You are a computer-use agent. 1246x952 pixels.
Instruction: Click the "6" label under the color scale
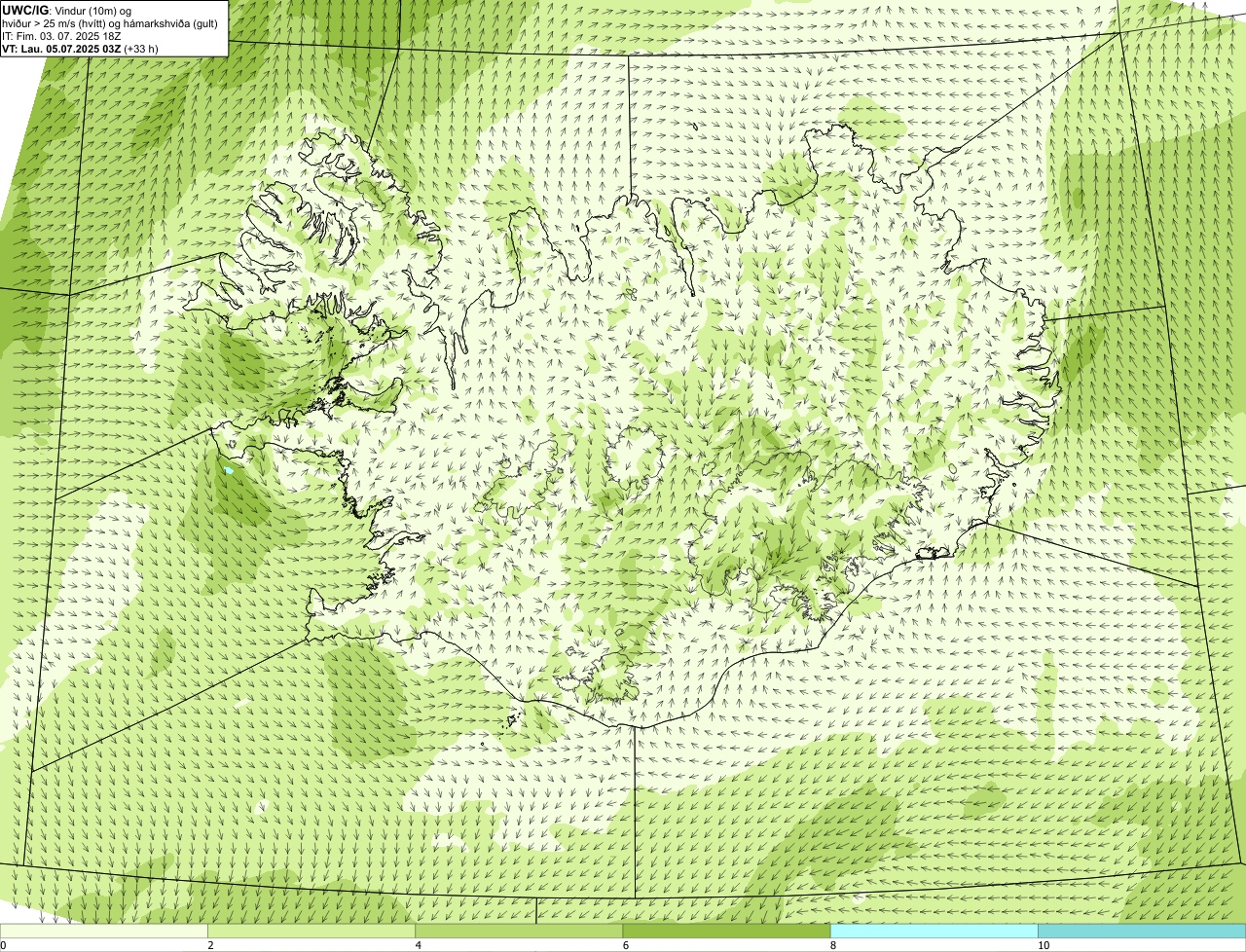click(x=625, y=945)
